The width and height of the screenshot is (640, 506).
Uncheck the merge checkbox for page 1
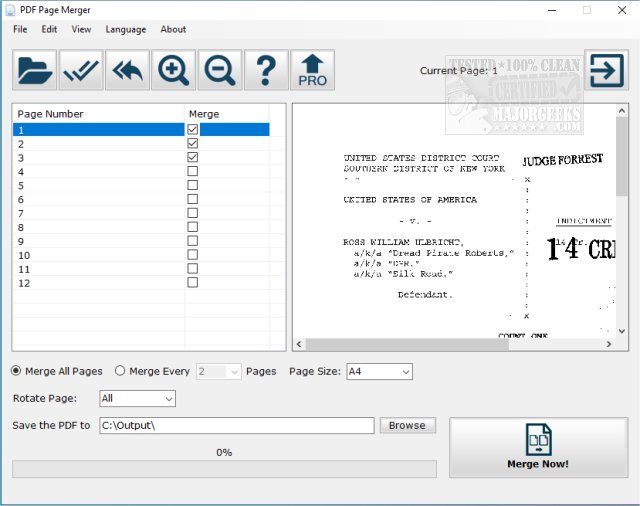pos(193,129)
